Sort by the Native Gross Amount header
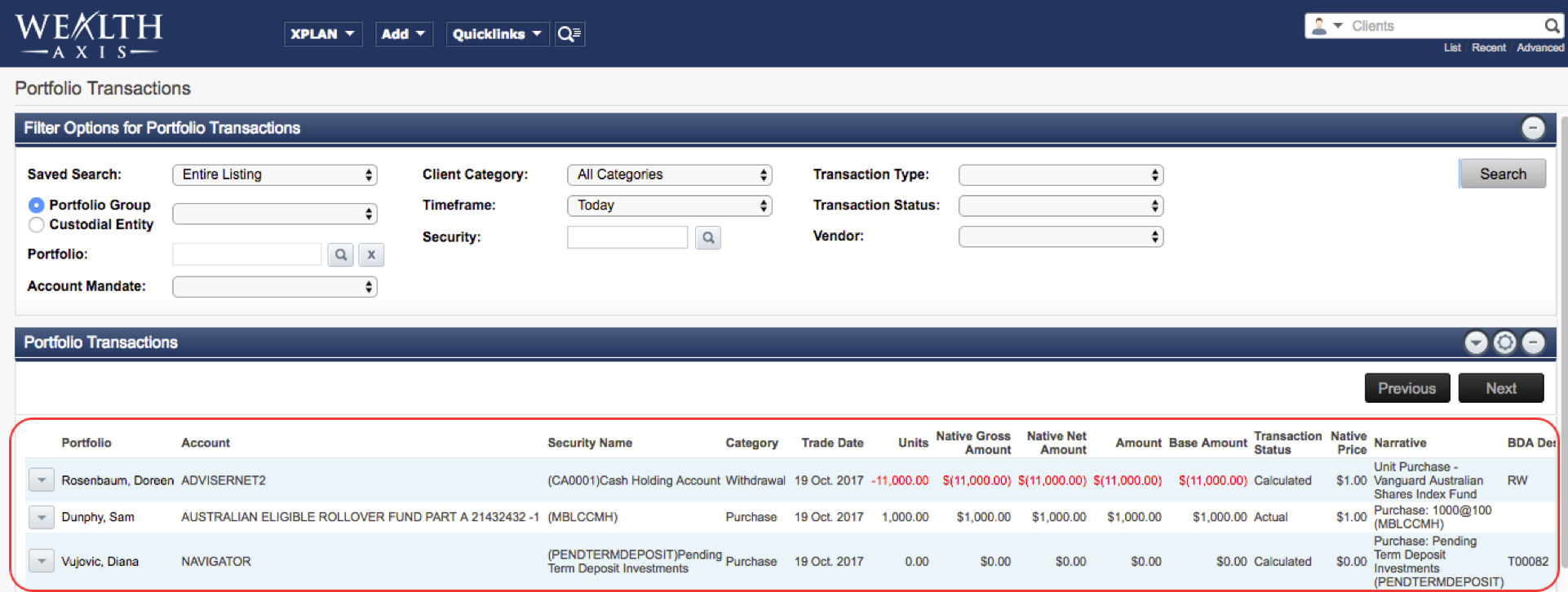Viewport: 1568px width, 592px height. coord(973,443)
